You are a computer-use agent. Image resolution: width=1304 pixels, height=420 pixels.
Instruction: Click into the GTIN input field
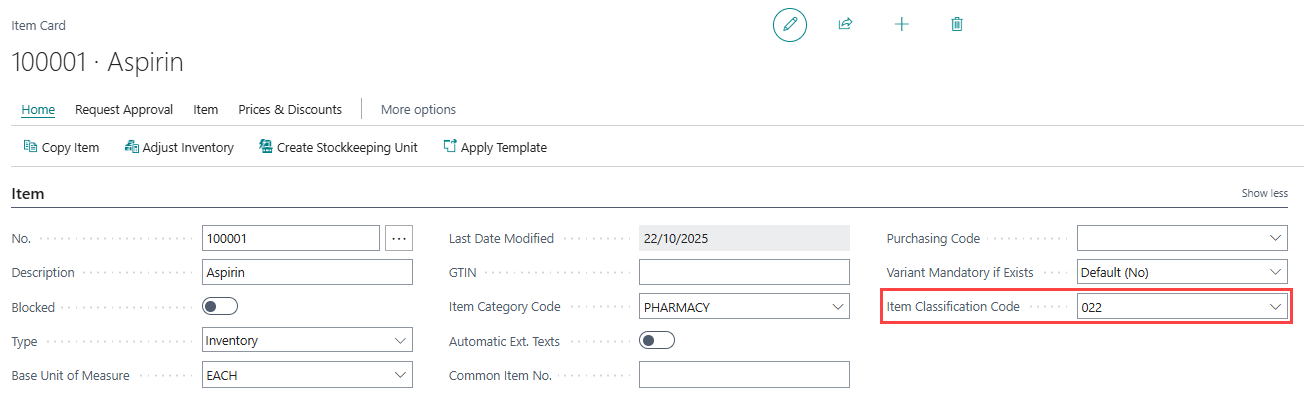coord(743,272)
